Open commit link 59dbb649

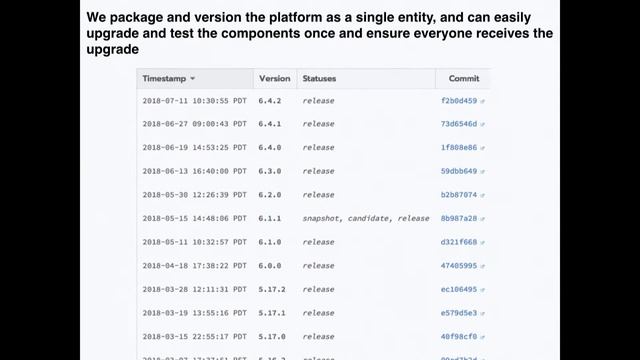pyautogui.click(x=459, y=171)
